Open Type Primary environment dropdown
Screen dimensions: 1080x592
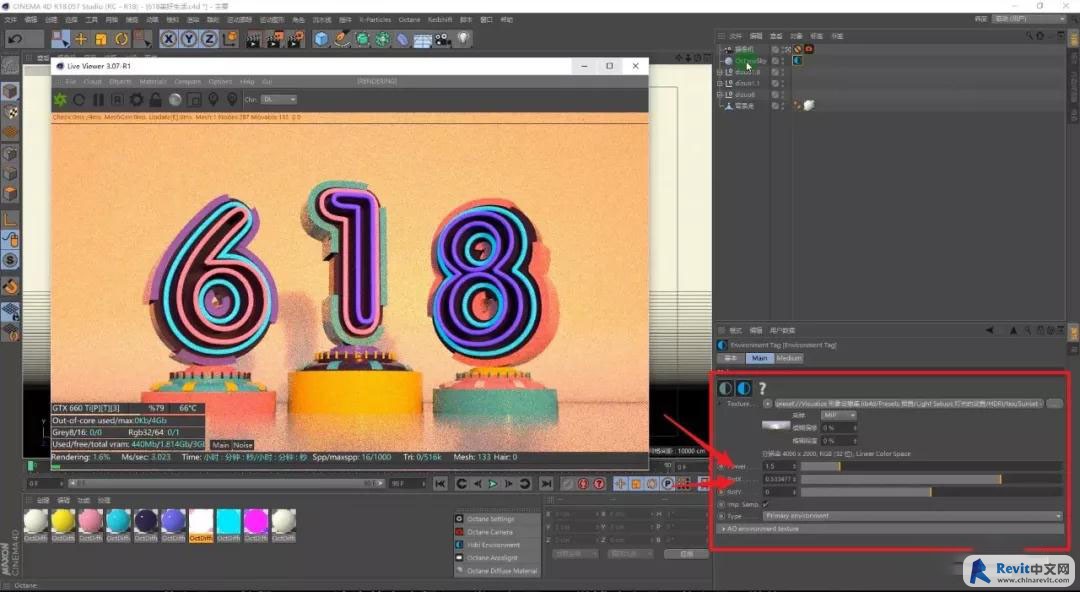tap(913, 516)
